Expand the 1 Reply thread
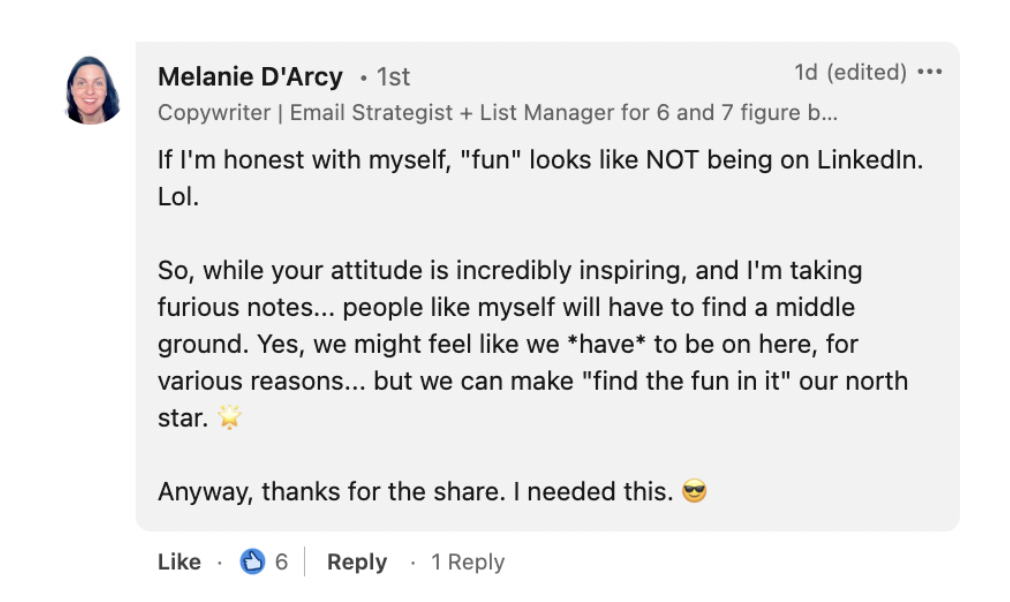Screen dimensions: 1010x602 [x=468, y=563]
